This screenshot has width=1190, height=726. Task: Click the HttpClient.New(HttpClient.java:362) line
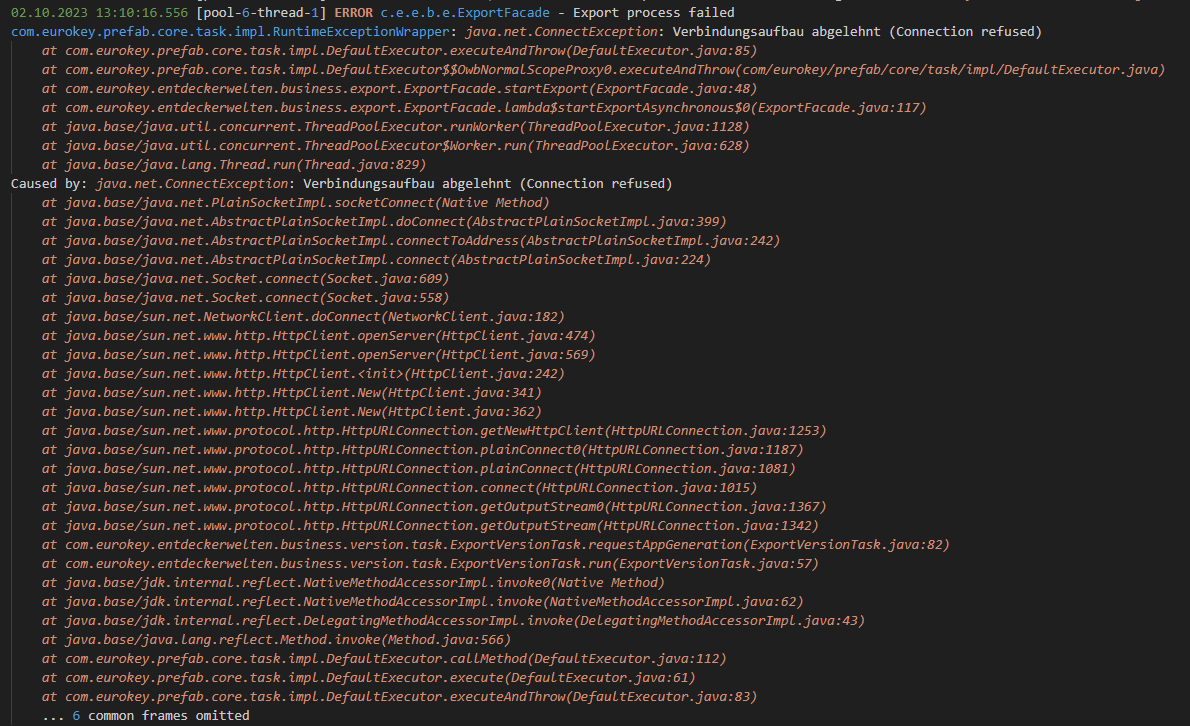[x=291, y=411]
